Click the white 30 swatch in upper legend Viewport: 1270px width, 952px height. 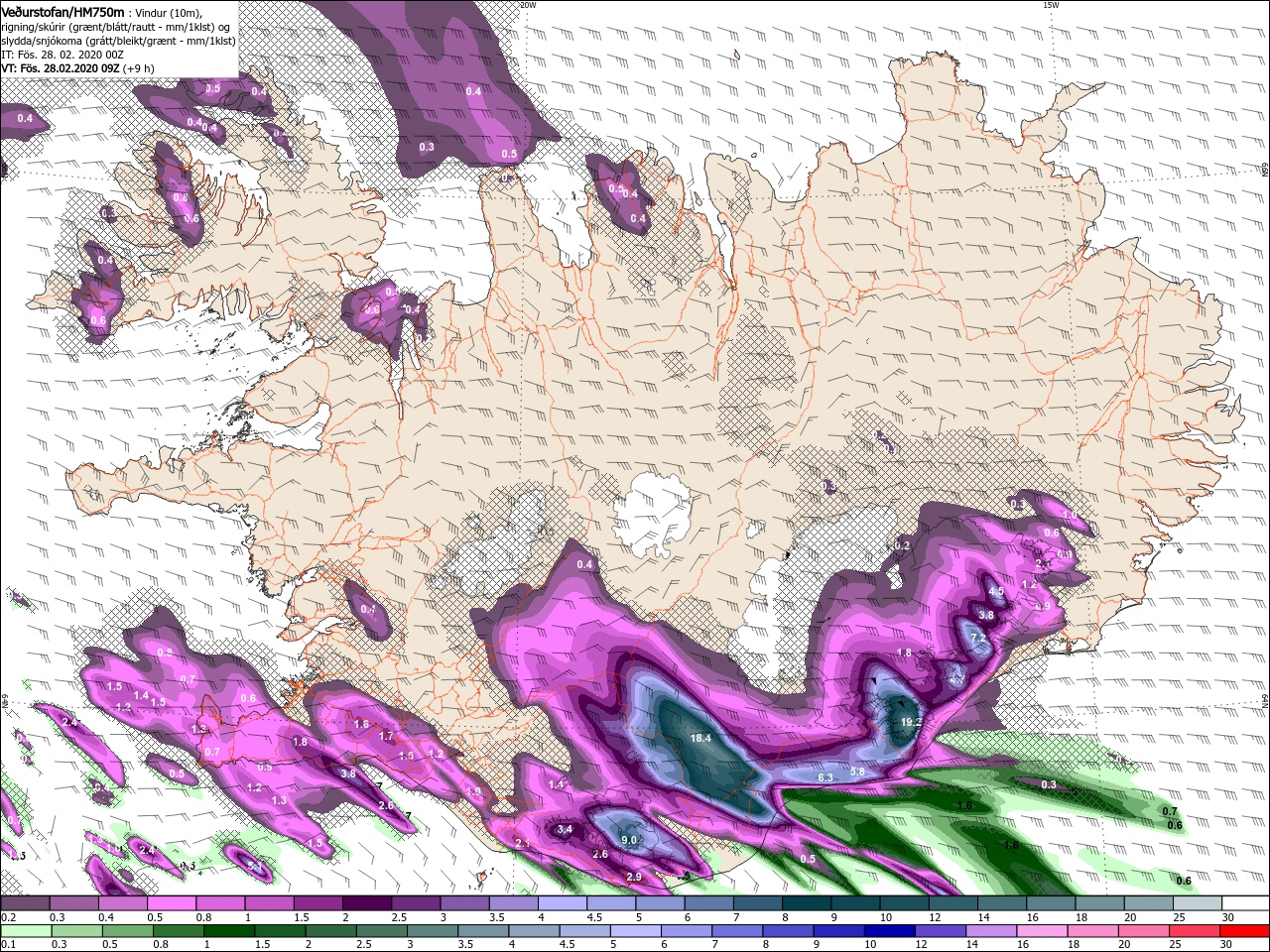(x=1244, y=903)
